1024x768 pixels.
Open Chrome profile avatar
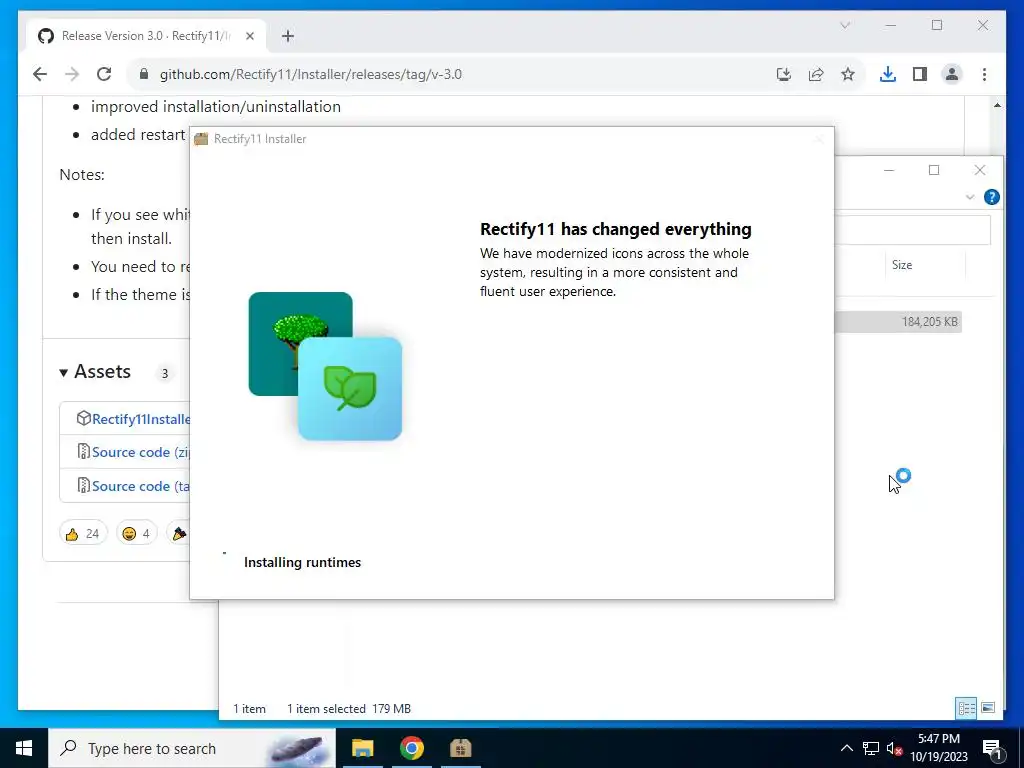[x=952, y=74]
